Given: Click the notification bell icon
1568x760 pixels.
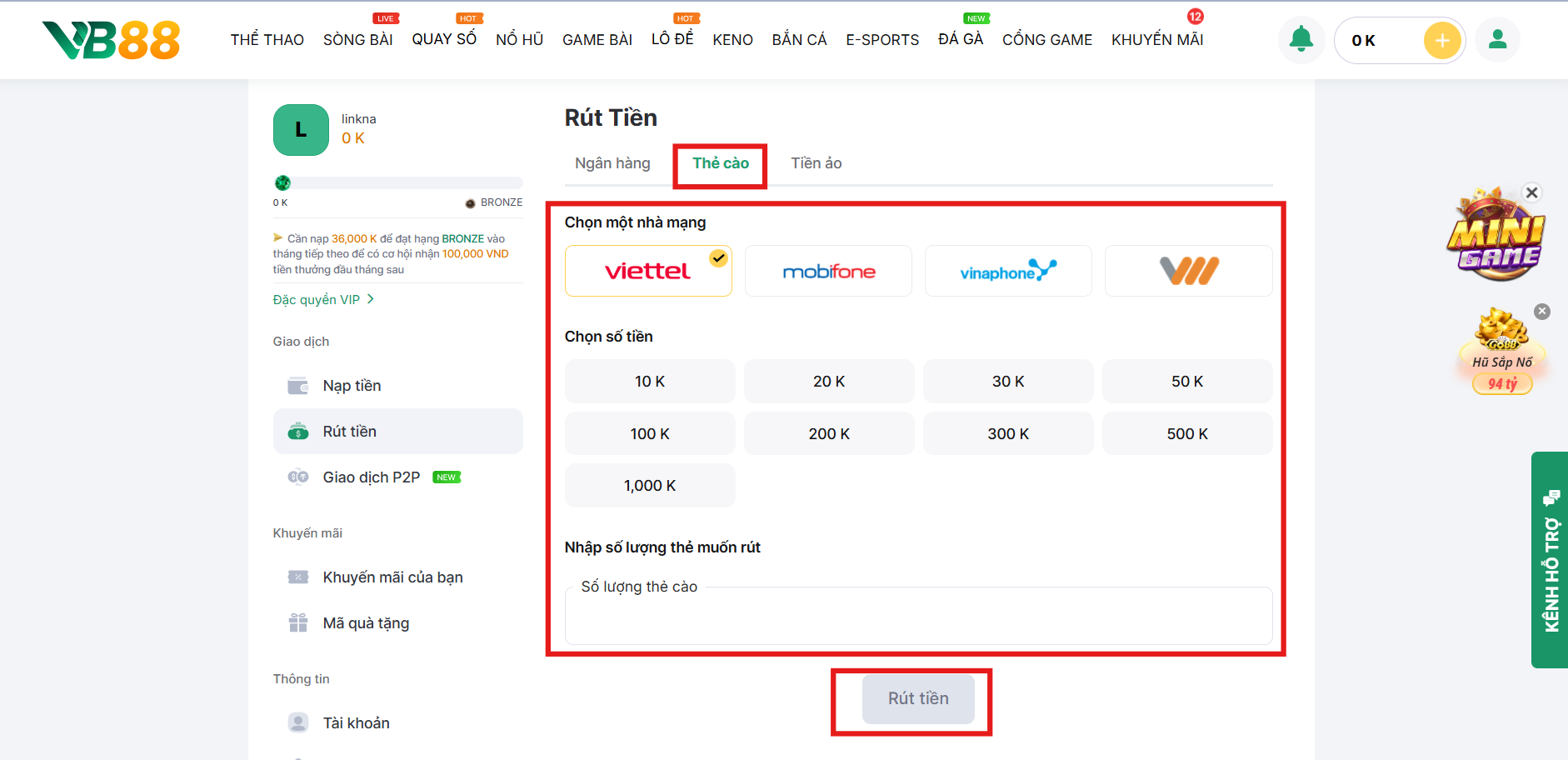Looking at the screenshot, I should [x=1301, y=40].
